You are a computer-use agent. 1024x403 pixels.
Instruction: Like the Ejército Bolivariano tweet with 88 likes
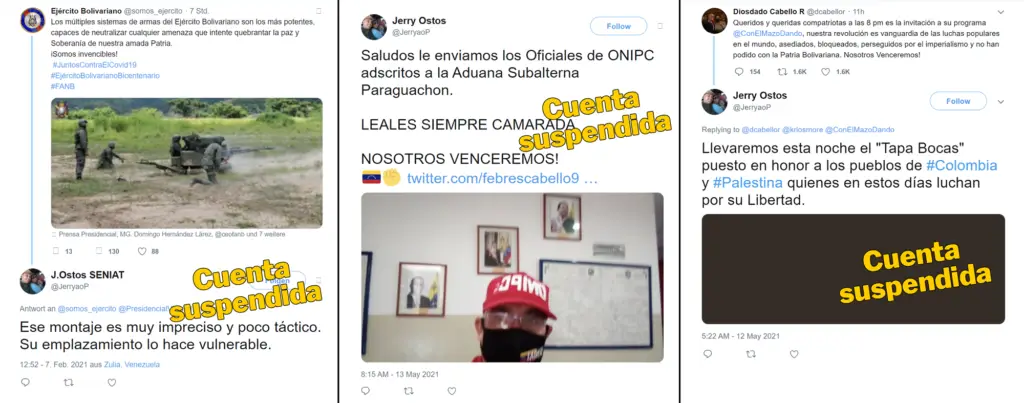[x=142, y=251]
